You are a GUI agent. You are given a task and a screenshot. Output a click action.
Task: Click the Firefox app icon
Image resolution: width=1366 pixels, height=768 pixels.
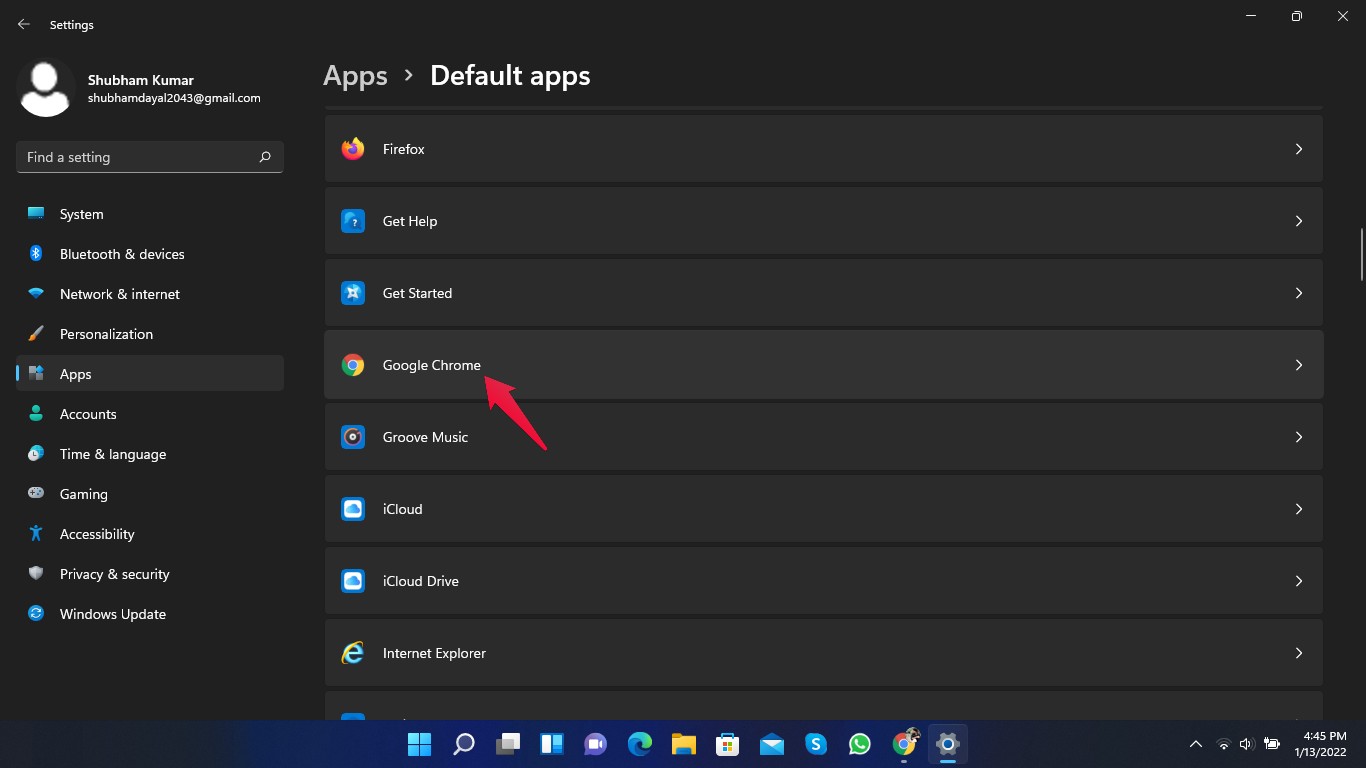(353, 149)
